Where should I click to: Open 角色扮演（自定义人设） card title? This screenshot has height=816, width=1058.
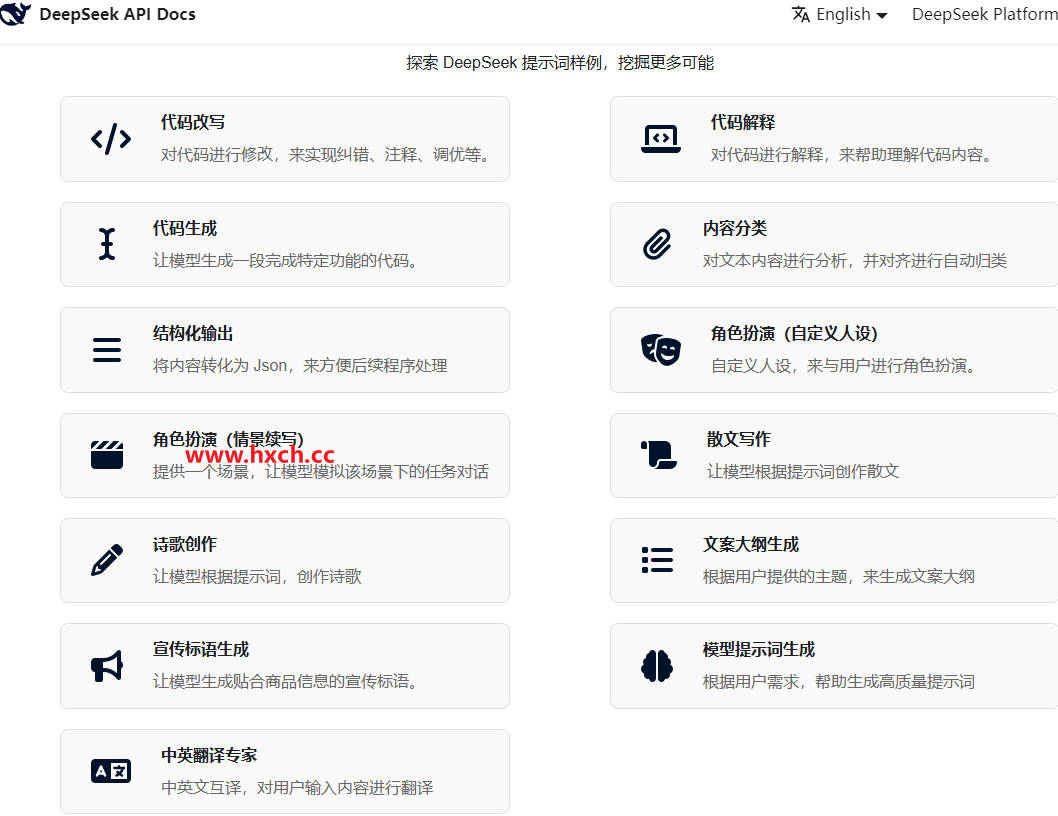[x=794, y=333]
